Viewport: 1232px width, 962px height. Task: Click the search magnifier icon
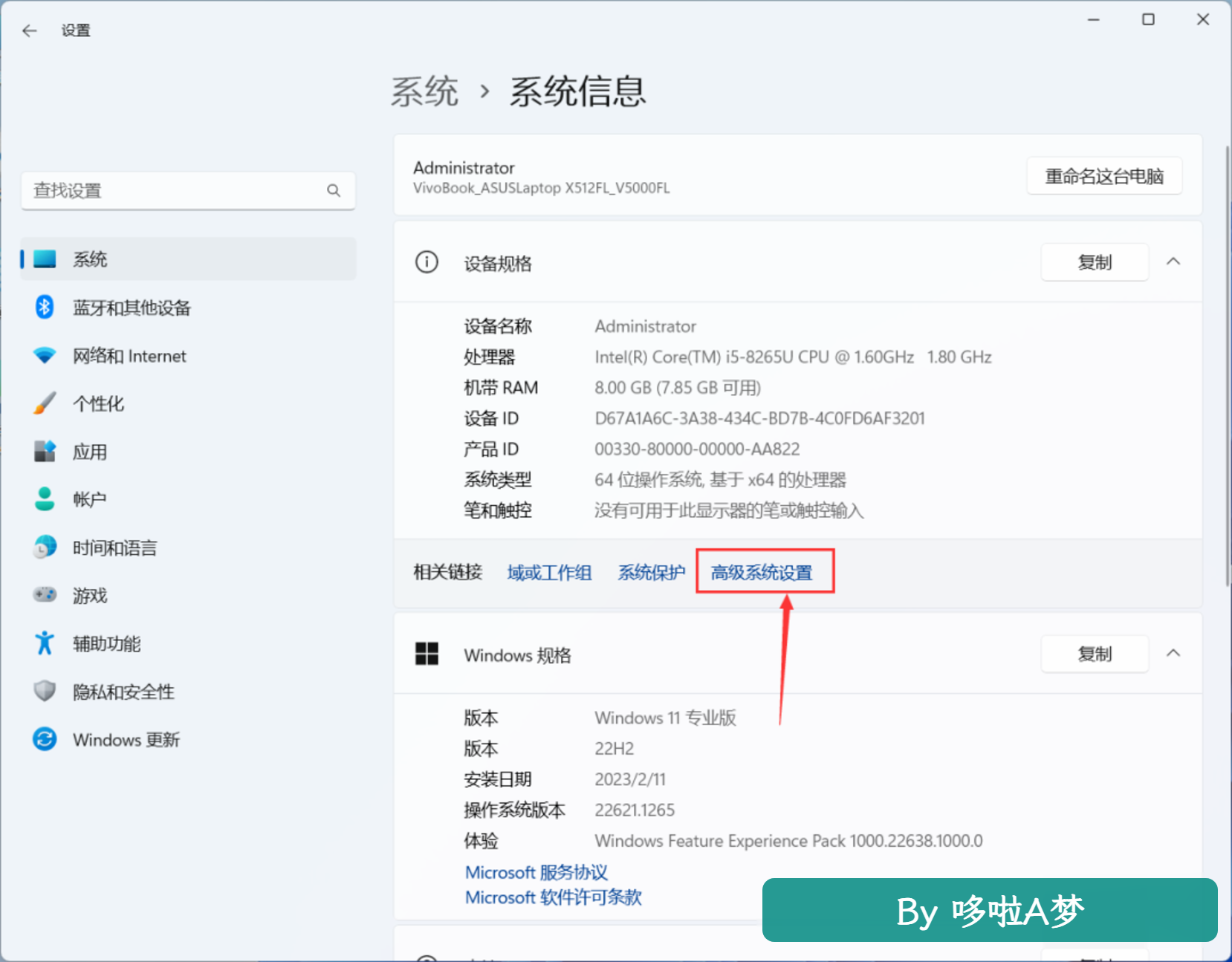click(334, 191)
